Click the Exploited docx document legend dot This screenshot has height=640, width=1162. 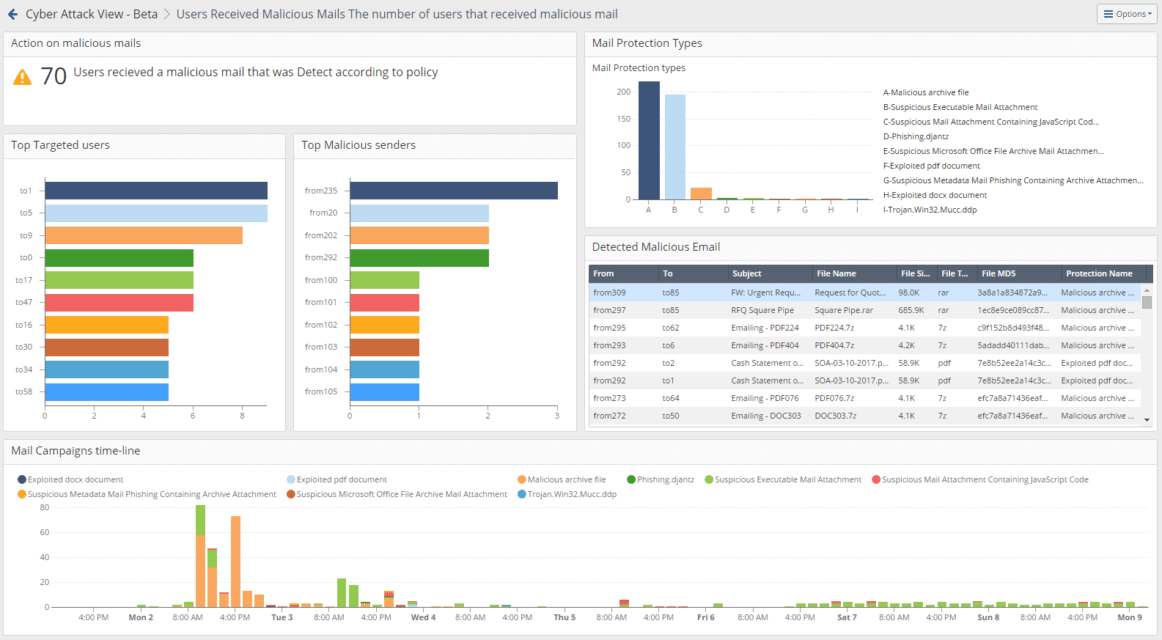pyautogui.click(x=22, y=480)
